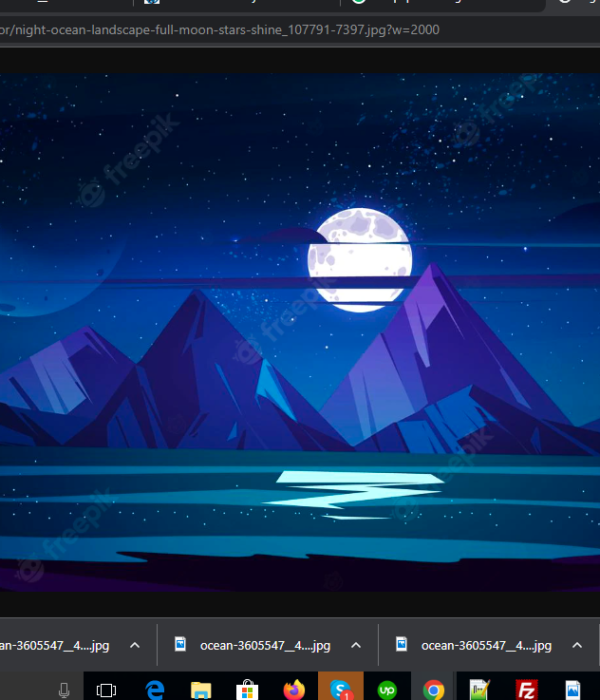The width and height of the screenshot is (600, 700).
Task: Launch FileZilla from the taskbar
Action: click(526, 690)
